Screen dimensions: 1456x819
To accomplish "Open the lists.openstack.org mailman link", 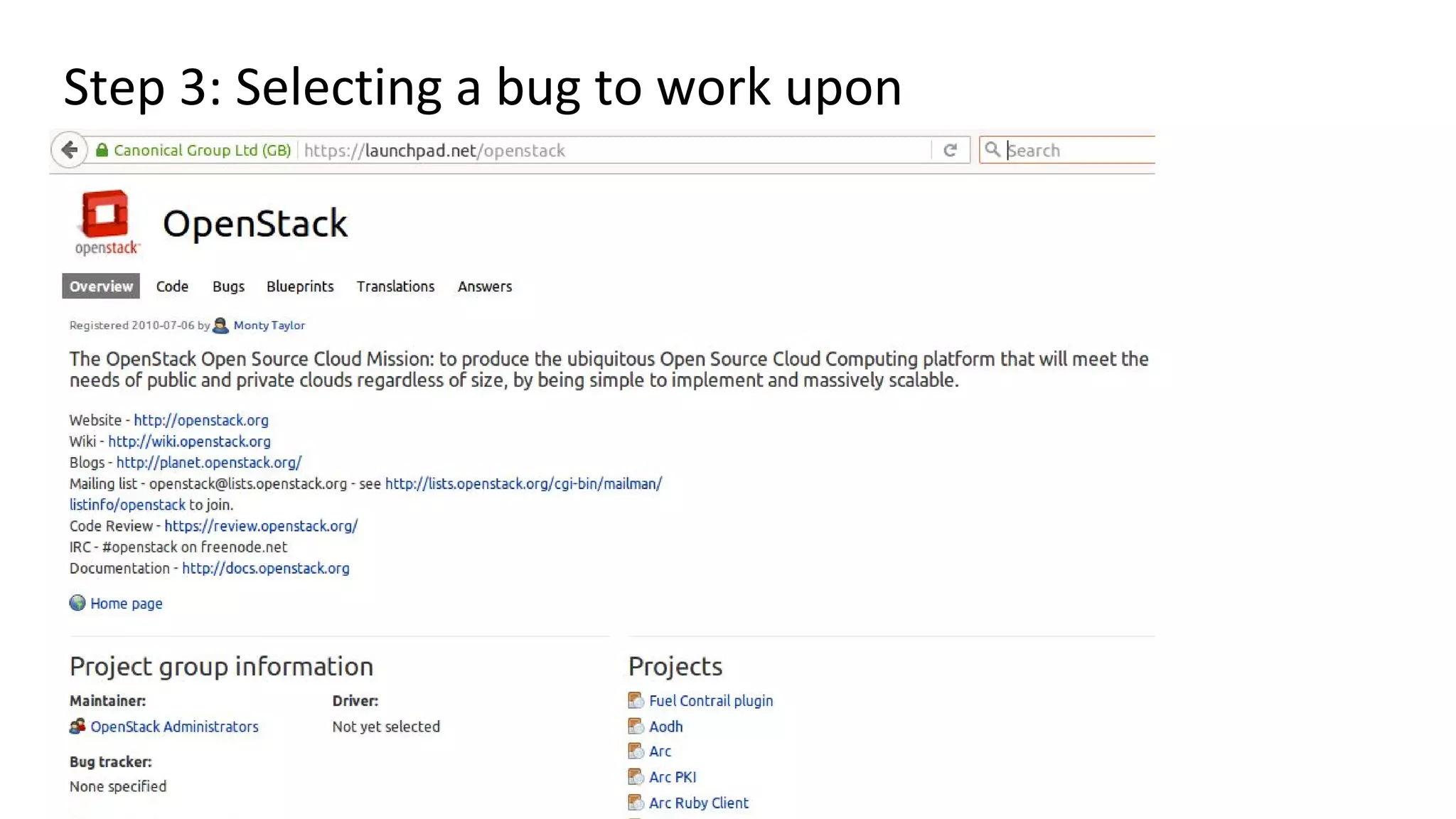I will [523, 484].
